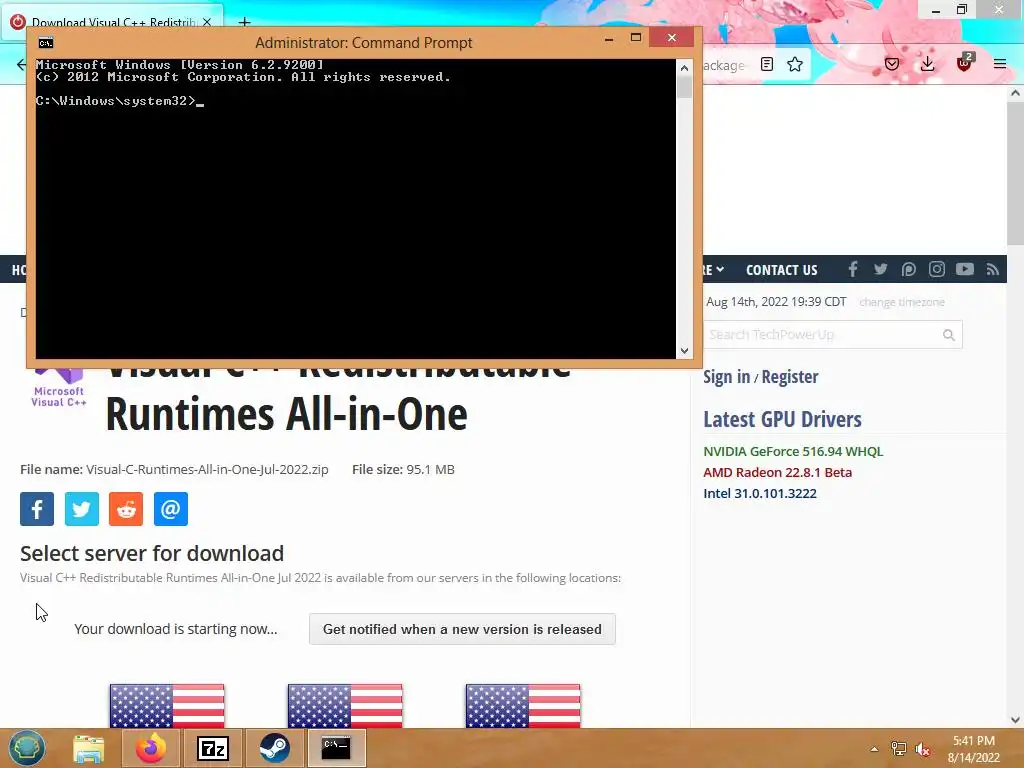The image size is (1024, 768).
Task: Open Steam from the taskbar
Action: pos(274,748)
